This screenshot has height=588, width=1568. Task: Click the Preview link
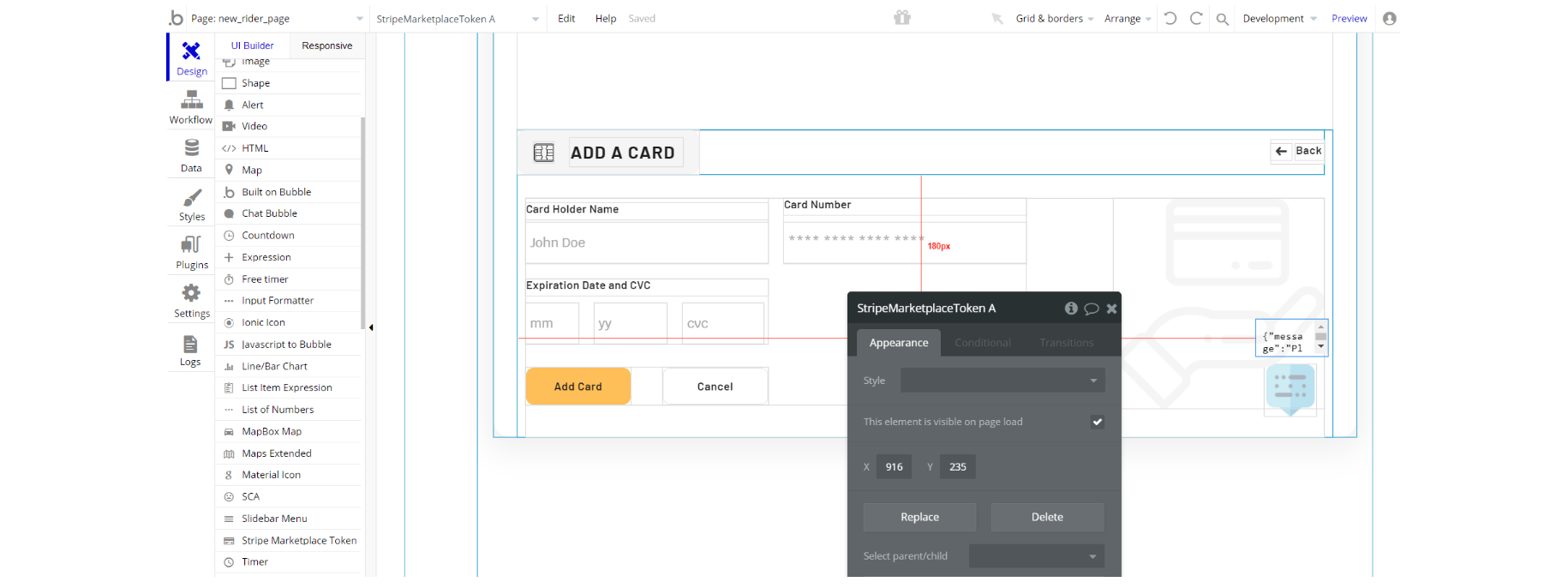pyautogui.click(x=1349, y=18)
